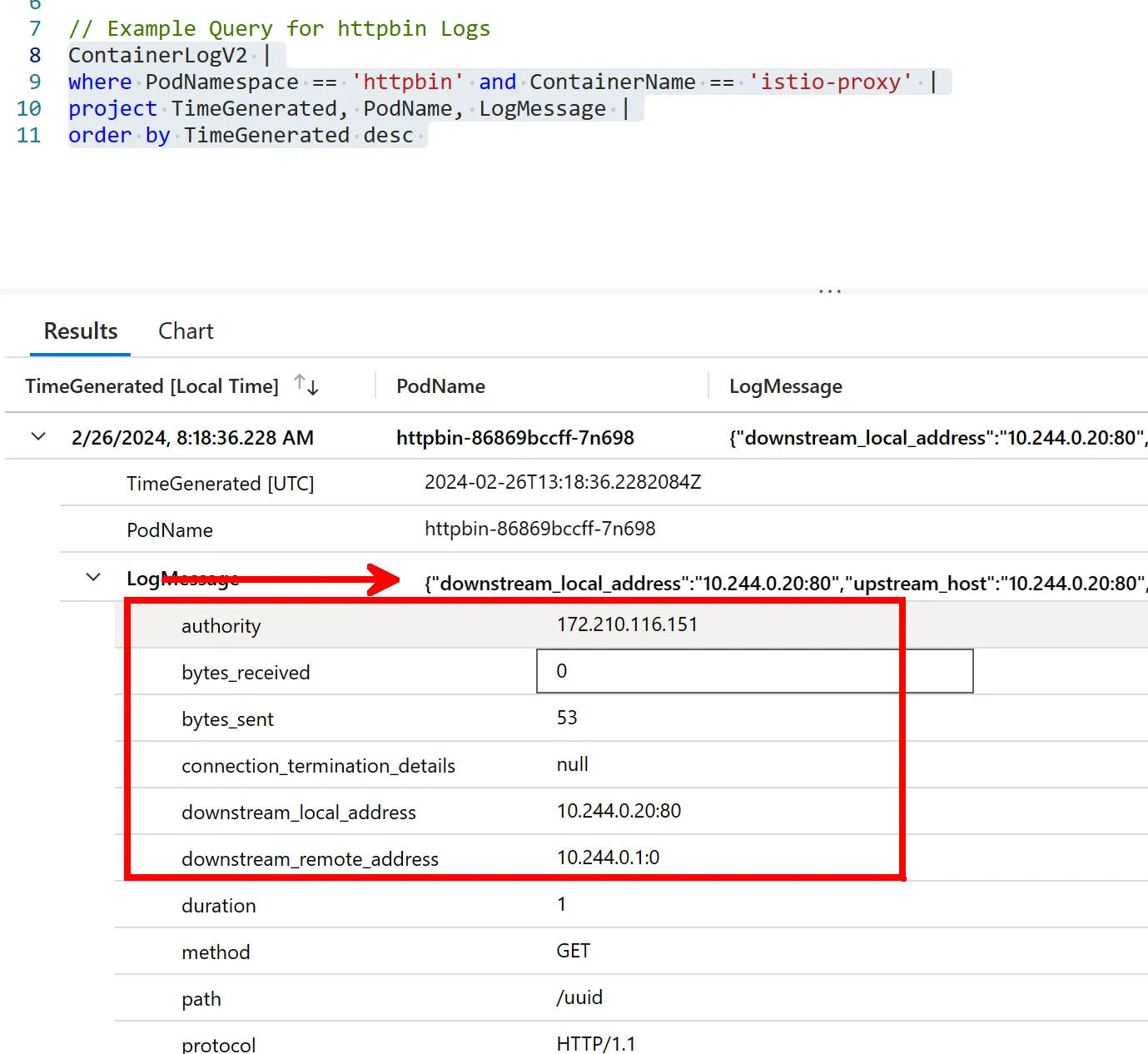Select the authority row in LogMessage
1148x1054 pixels.
(221, 626)
